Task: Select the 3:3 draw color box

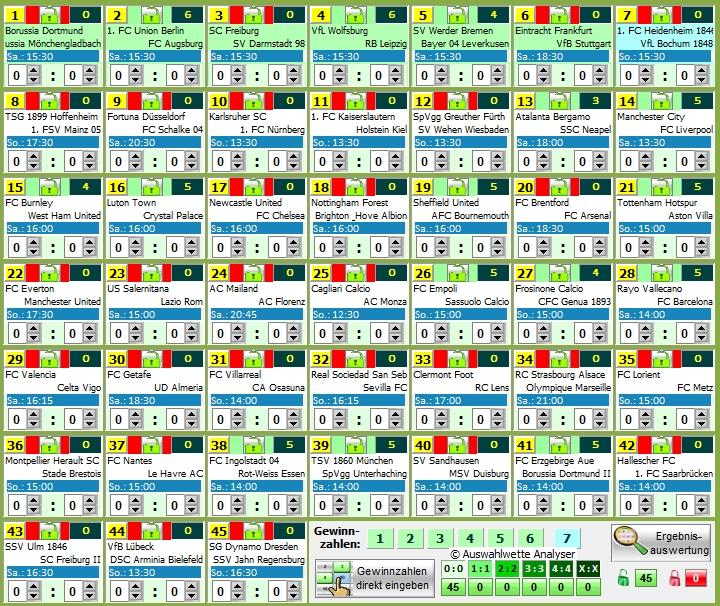Action: pos(534,569)
